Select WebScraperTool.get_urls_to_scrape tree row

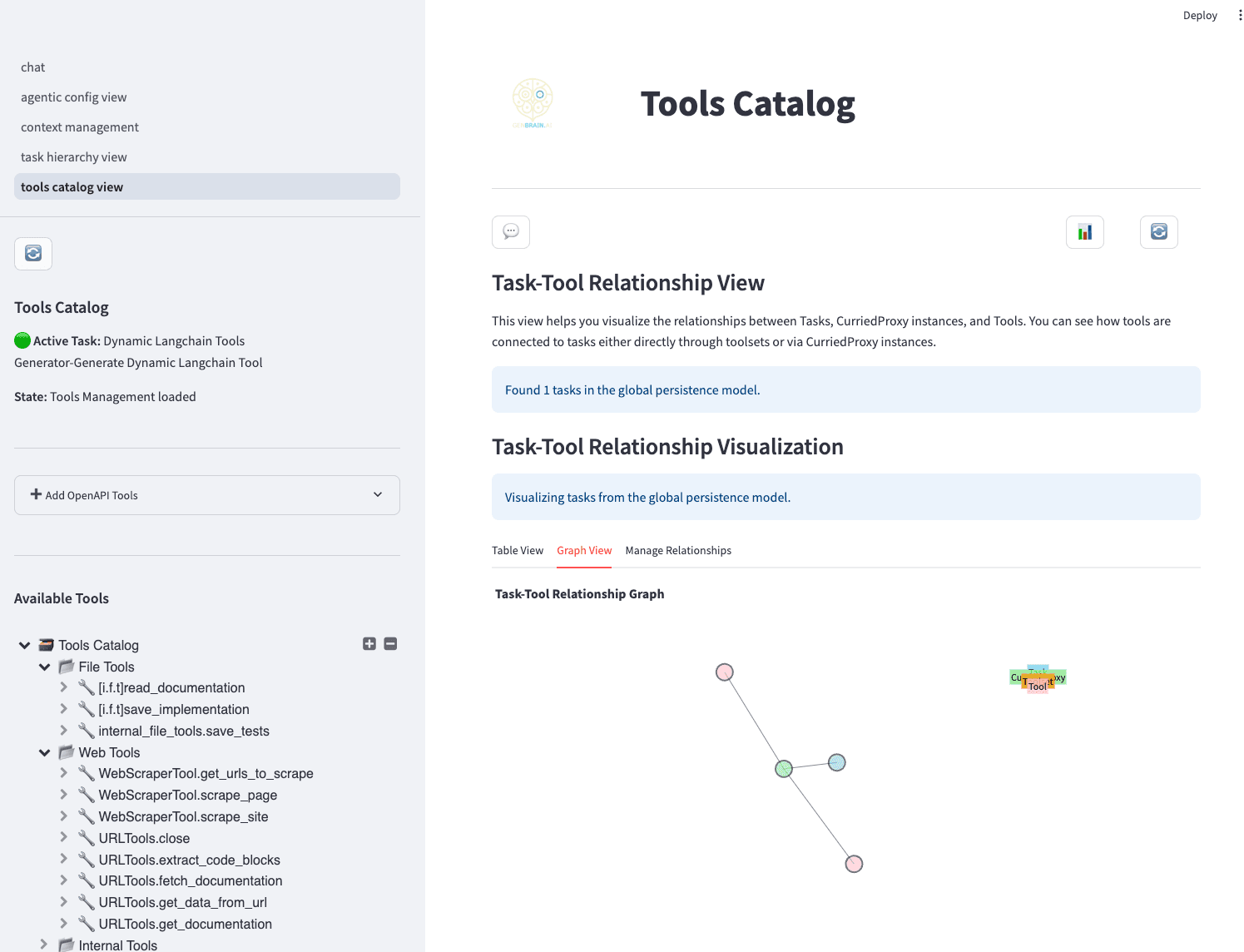coord(206,773)
